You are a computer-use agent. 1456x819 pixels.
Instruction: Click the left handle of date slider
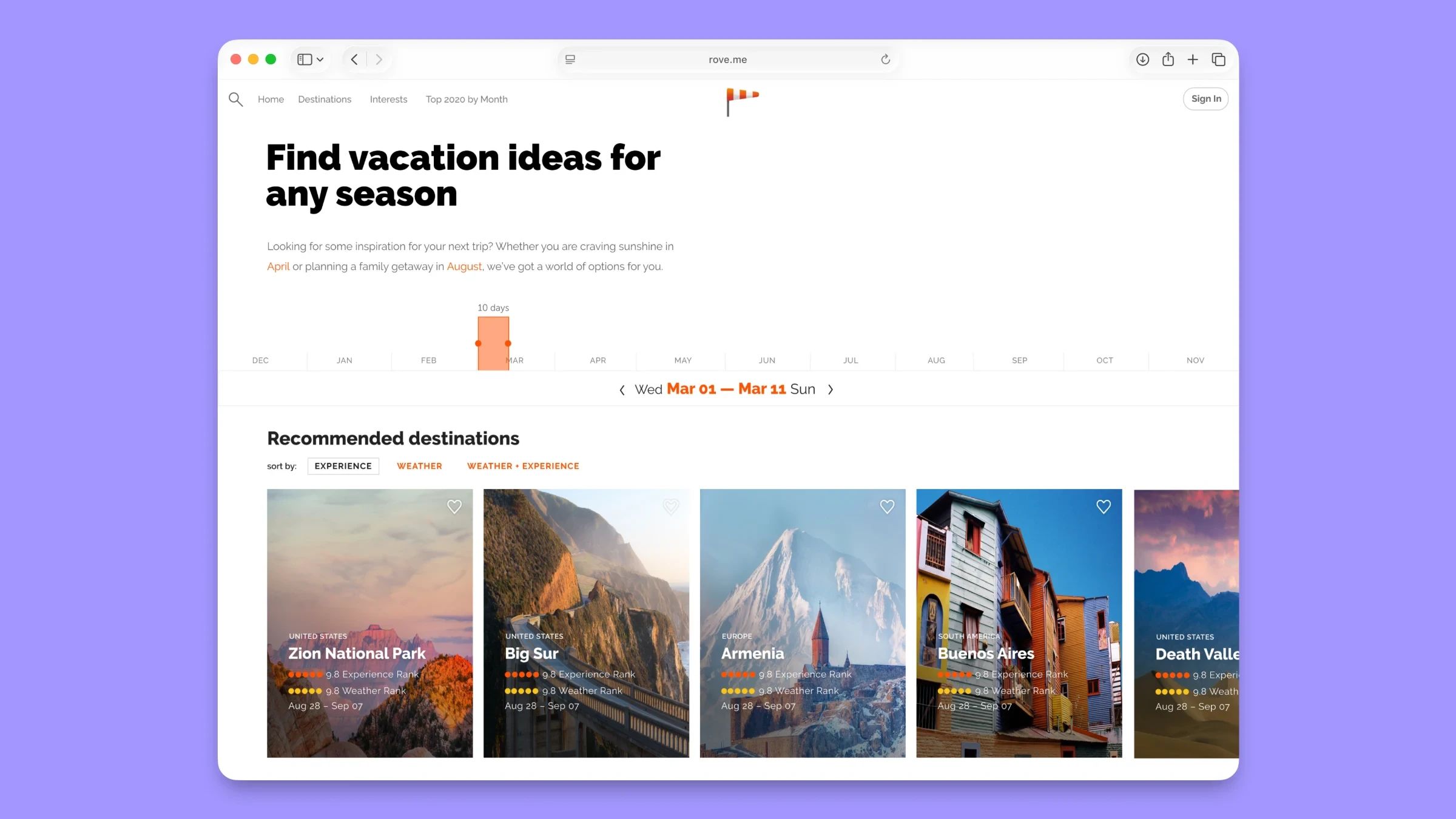[478, 343]
